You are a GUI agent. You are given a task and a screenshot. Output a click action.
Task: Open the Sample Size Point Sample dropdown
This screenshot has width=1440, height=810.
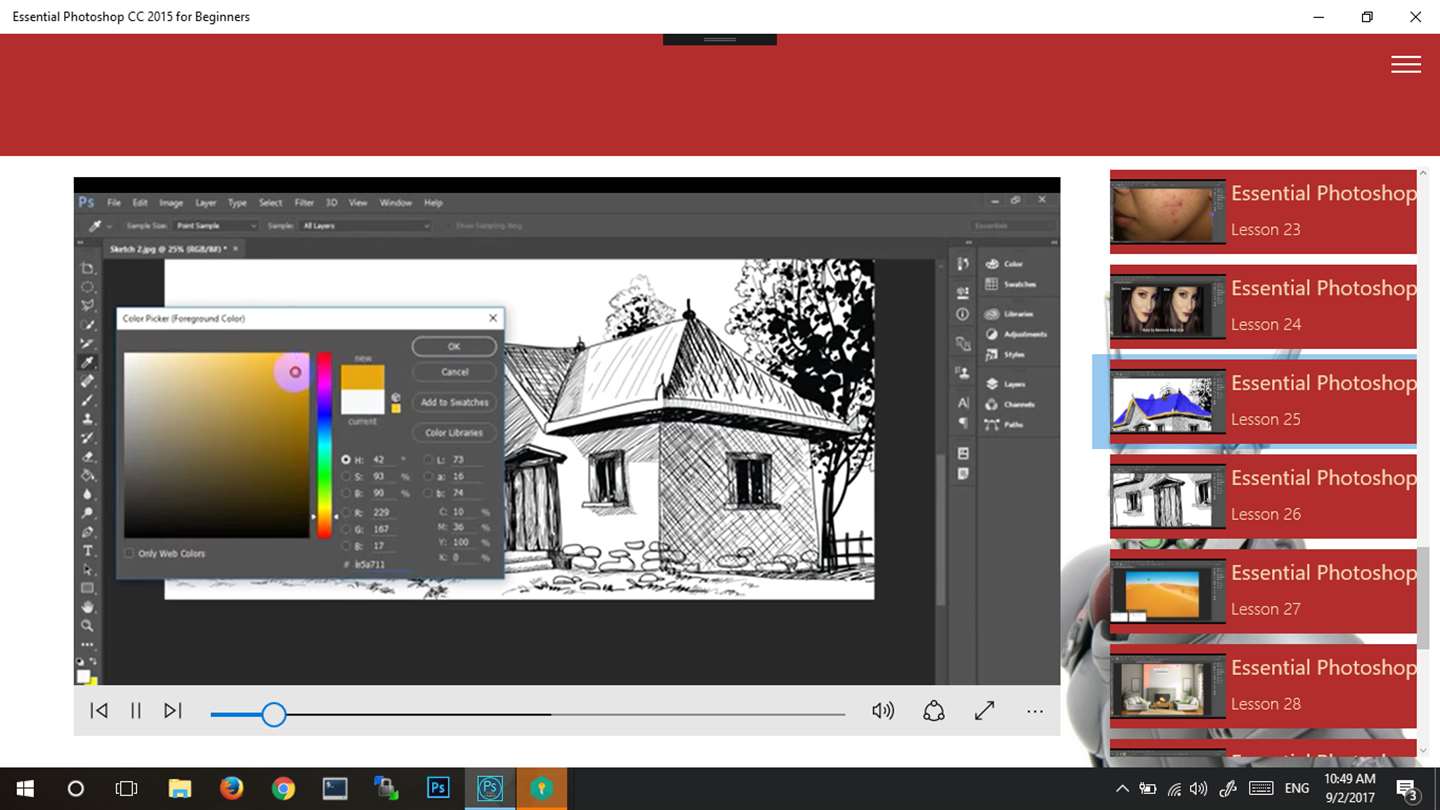click(x=216, y=226)
